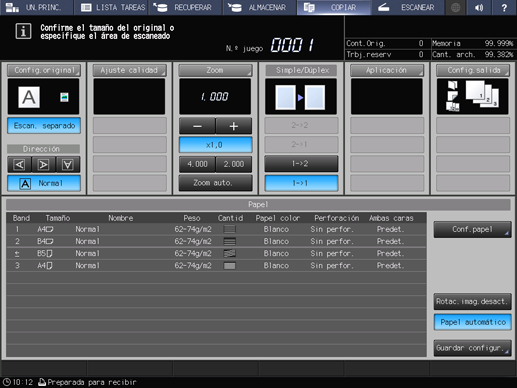This screenshot has height=388, width=517.
Task: Open the Conf.papel settings
Action: (x=472, y=229)
